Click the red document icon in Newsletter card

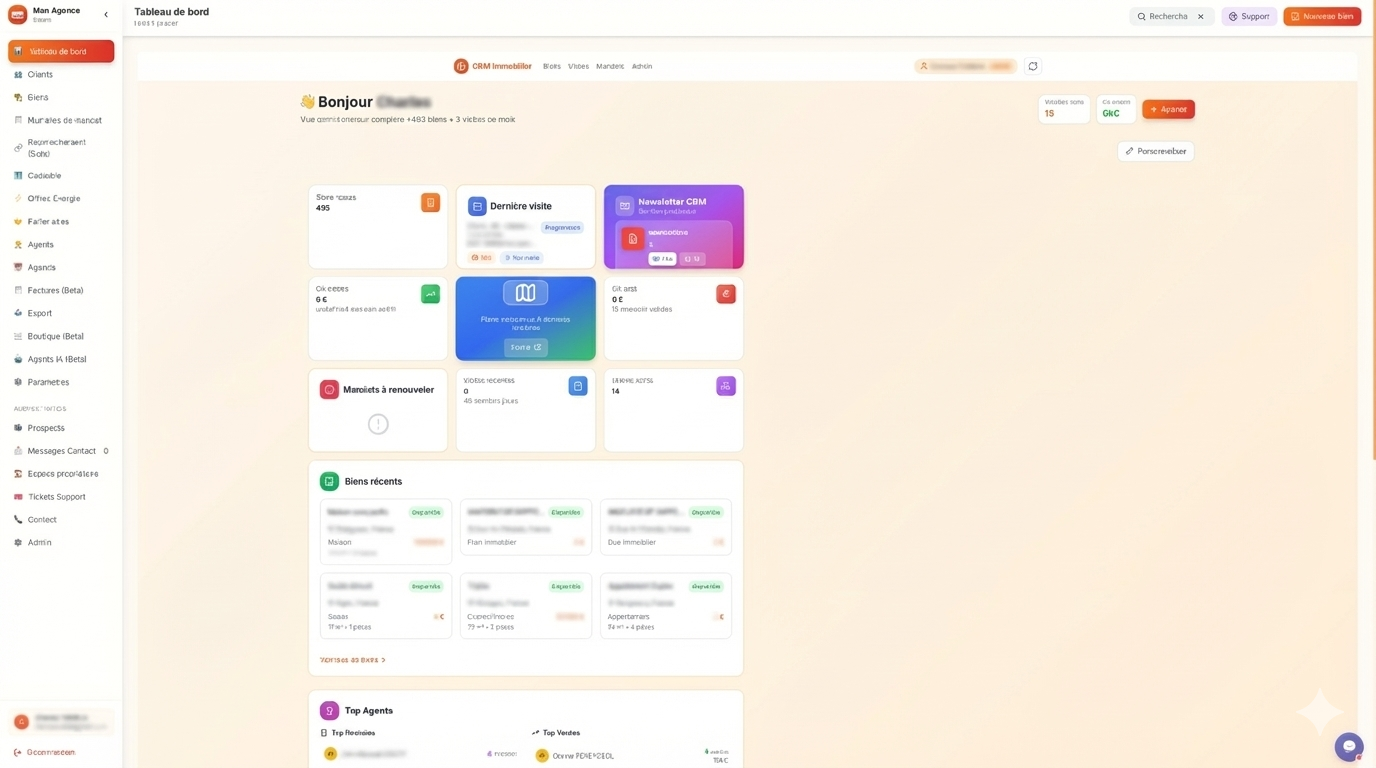tap(632, 239)
